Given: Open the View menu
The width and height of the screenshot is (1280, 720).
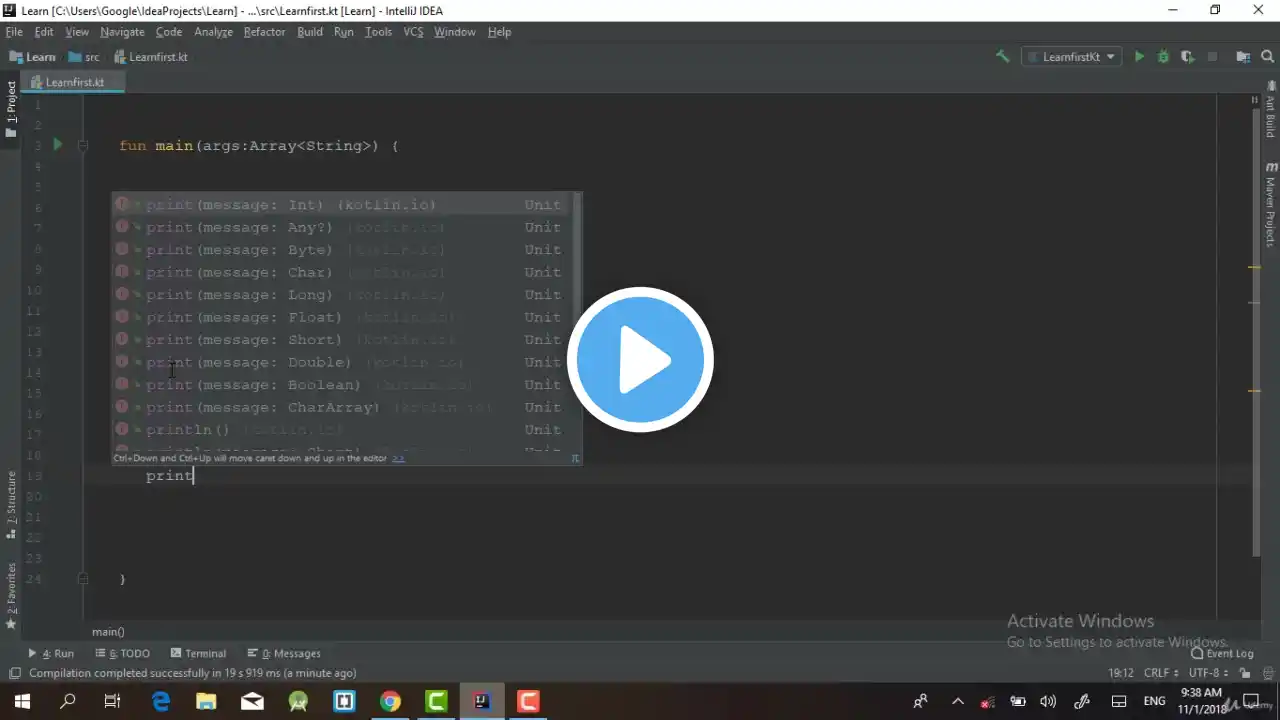Looking at the screenshot, I should click(77, 32).
